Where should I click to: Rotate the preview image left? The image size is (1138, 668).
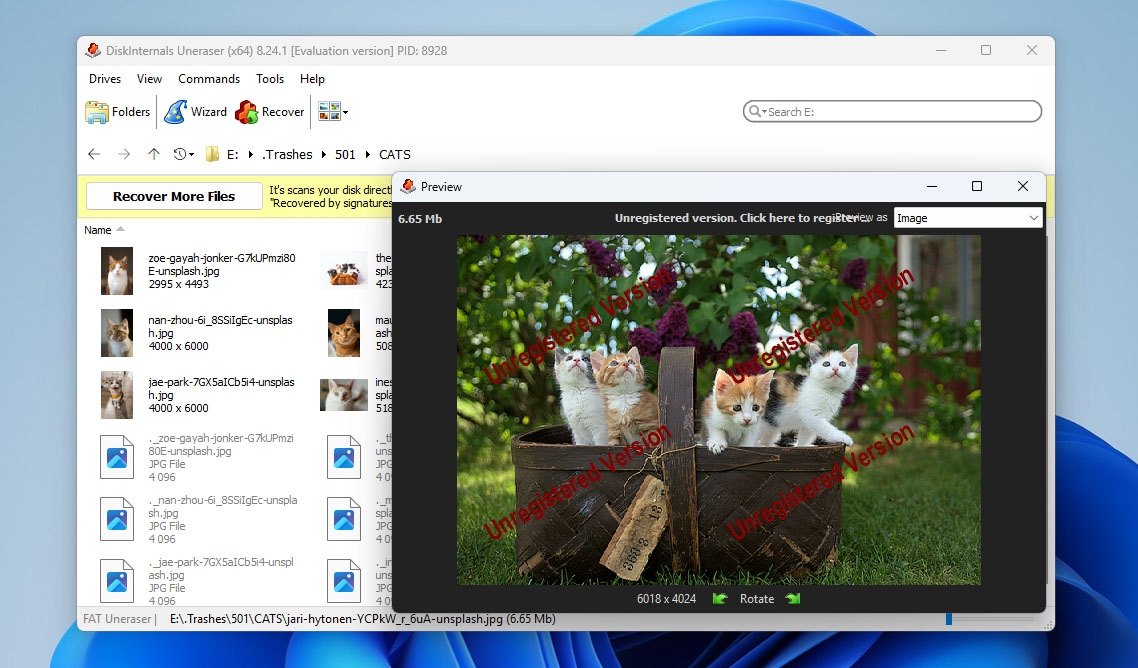(720, 599)
